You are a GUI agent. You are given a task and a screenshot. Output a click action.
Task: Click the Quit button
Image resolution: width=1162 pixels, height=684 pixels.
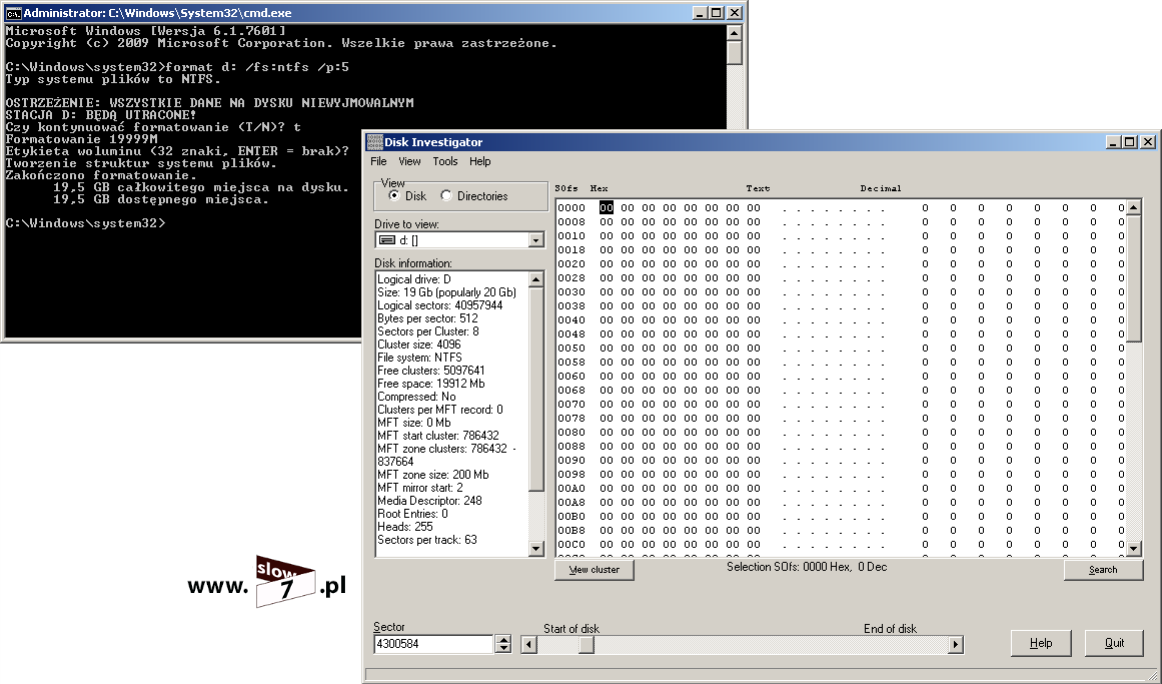1114,643
